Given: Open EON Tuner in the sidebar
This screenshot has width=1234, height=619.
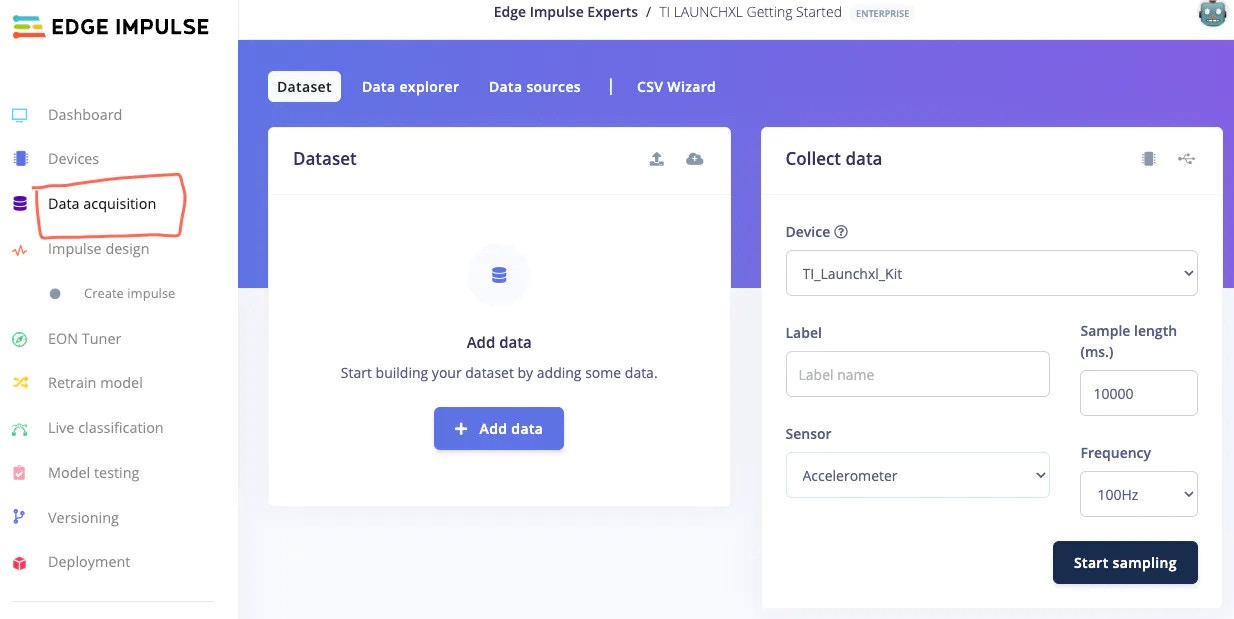Looking at the screenshot, I should 84,339.
